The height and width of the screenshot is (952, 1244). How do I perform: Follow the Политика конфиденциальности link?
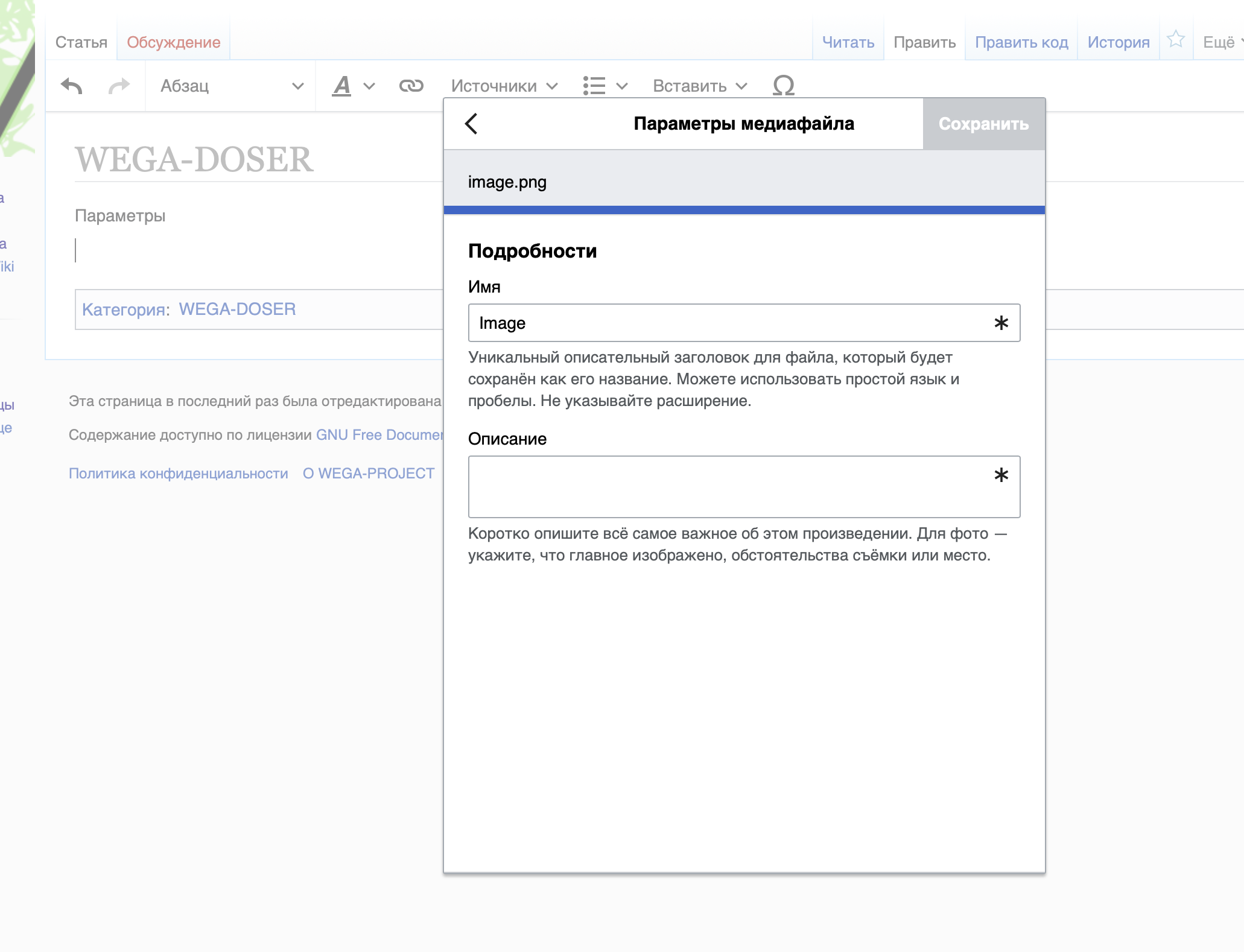pyautogui.click(x=178, y=474)
